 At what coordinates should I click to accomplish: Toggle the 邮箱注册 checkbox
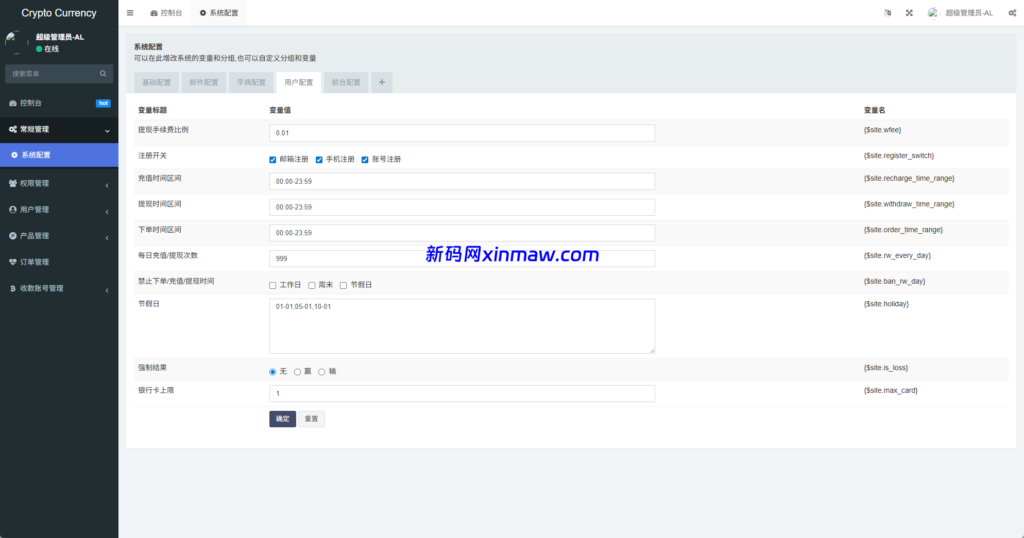(x=272, y=159)
